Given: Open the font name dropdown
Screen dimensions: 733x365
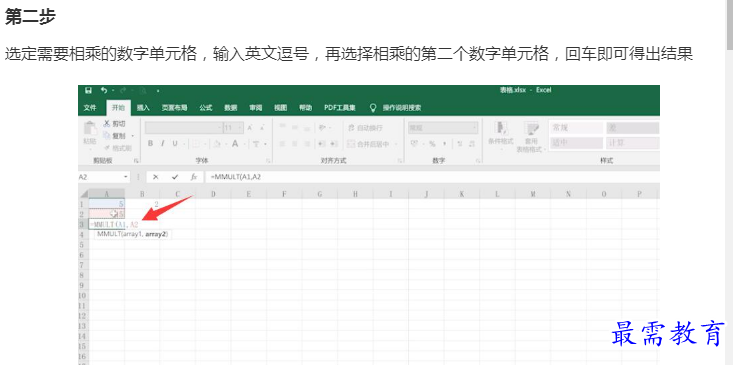Looking at the screenshot, I should pos(220,128).
